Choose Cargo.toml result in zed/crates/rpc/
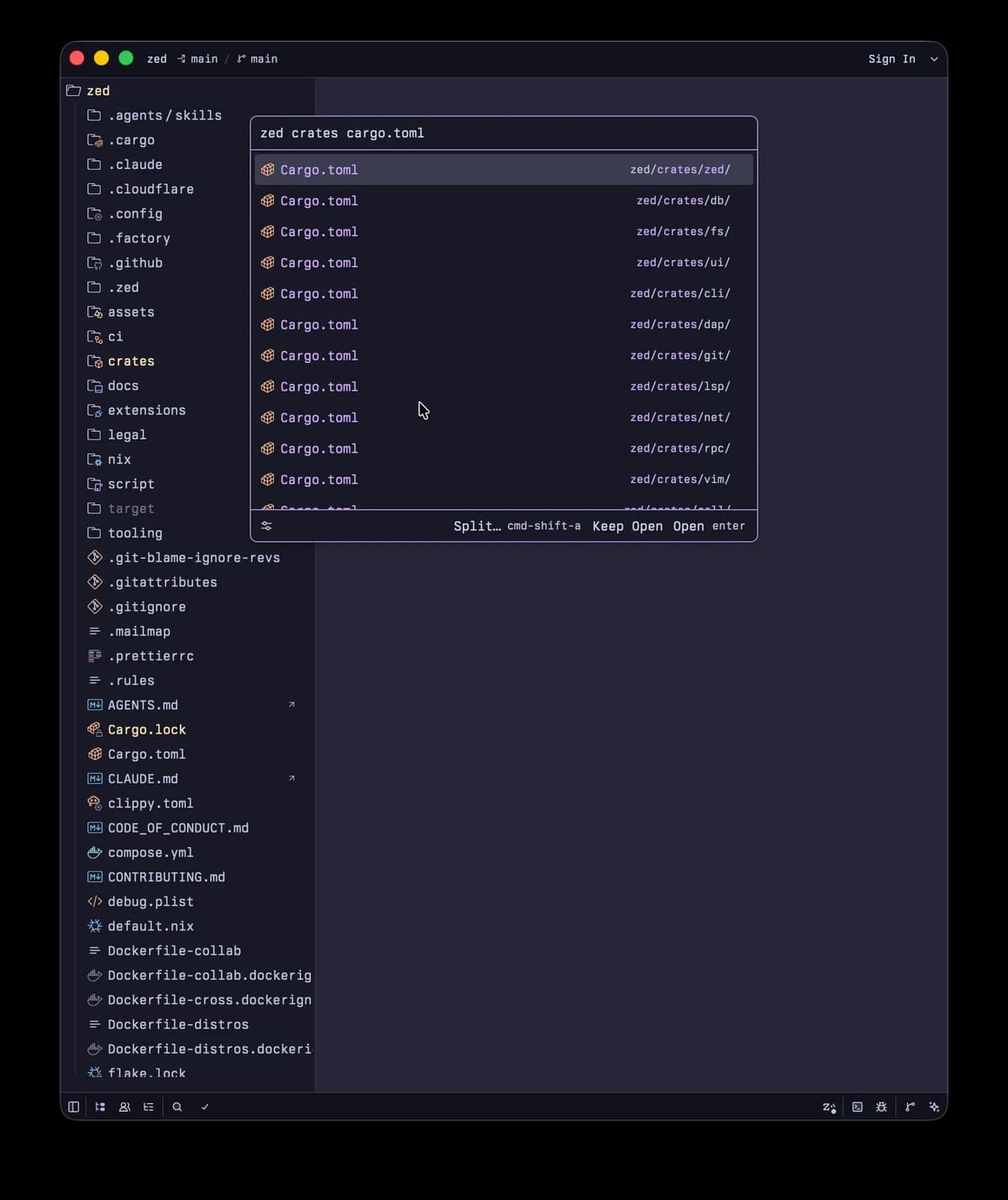The image size is (1008, 1200). coord(504,449)
